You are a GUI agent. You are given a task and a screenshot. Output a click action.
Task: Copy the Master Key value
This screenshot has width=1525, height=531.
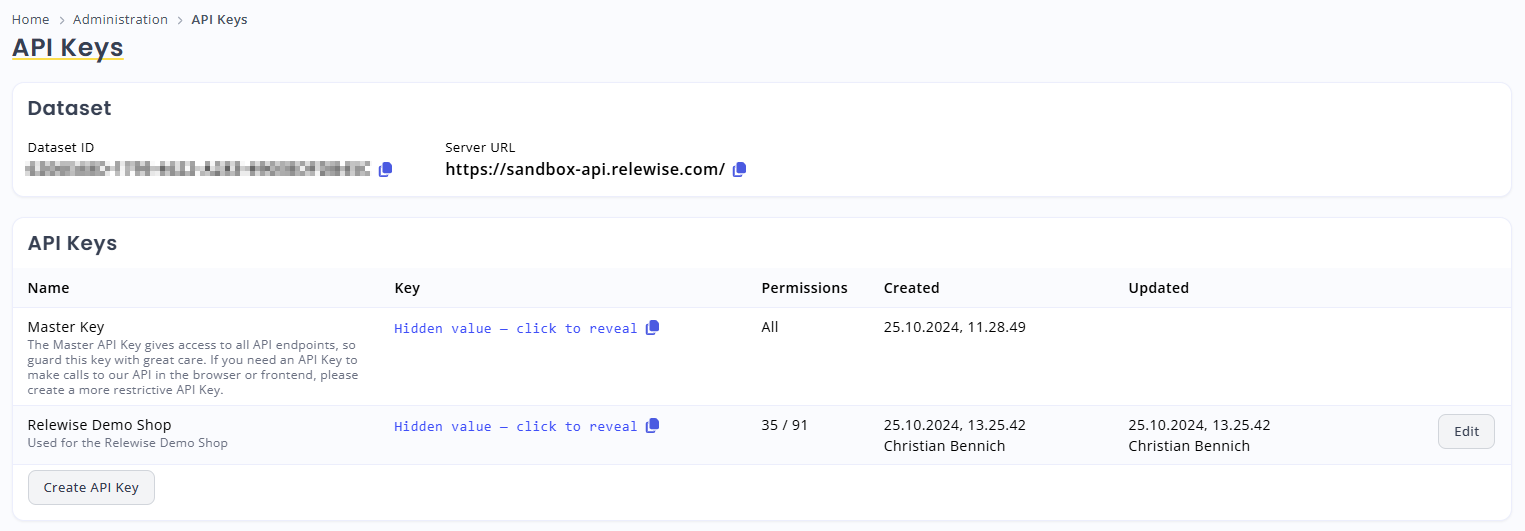click(653, 327)
